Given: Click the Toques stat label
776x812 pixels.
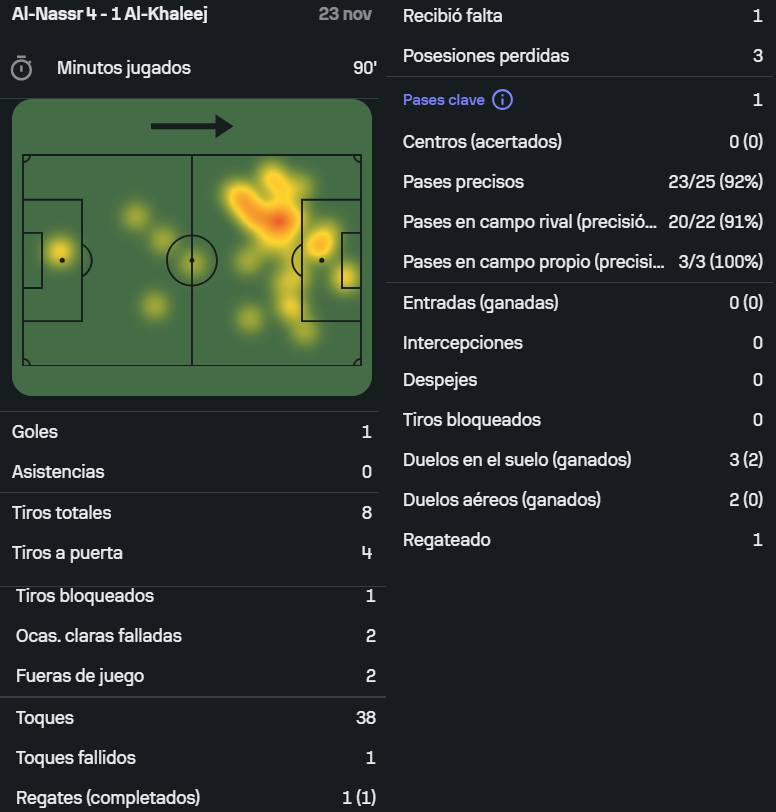Looking at the screenshot, I should 45,718.
